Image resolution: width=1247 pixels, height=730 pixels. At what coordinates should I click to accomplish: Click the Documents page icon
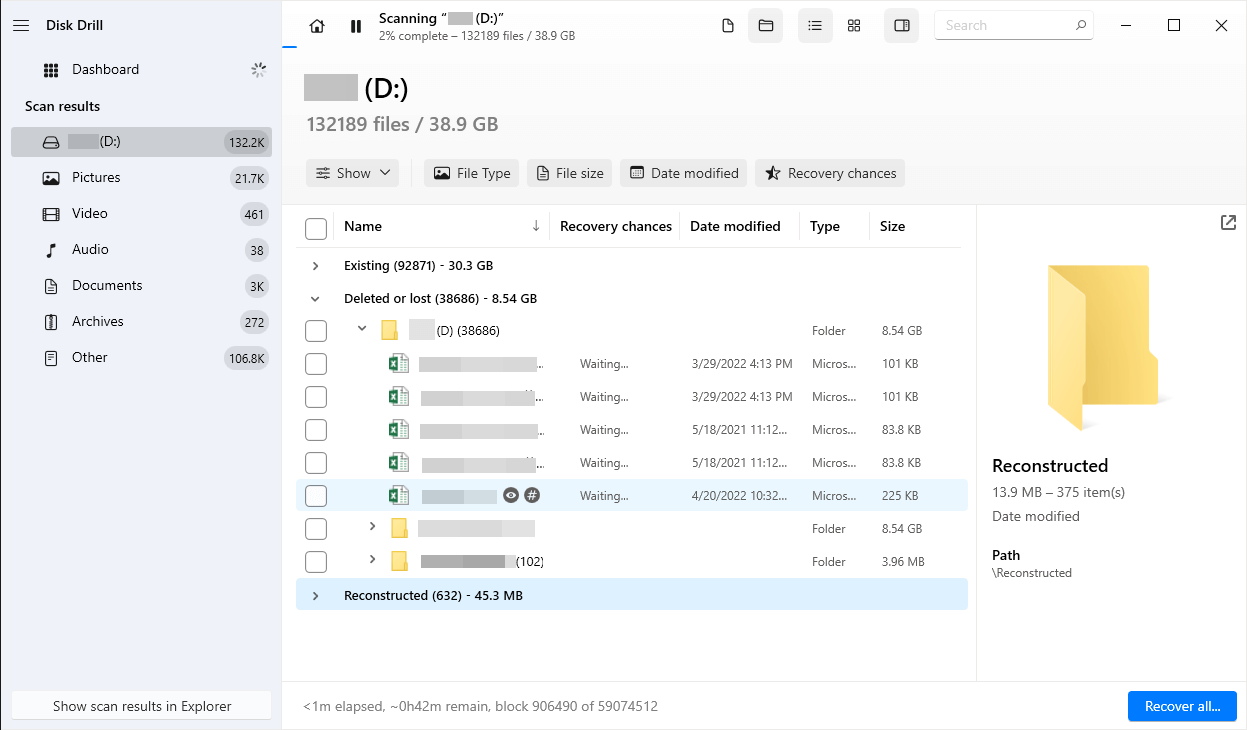click(51, 286)
